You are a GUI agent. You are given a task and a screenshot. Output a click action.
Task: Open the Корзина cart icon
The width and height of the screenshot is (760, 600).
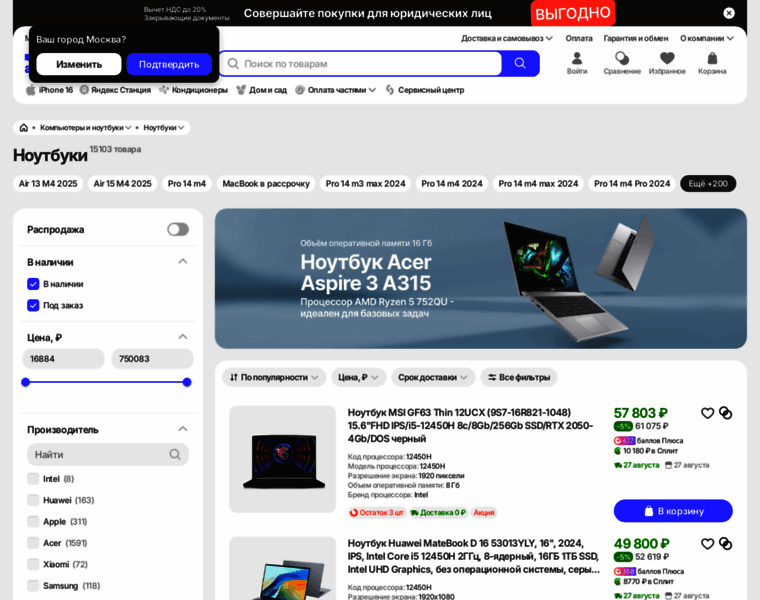coord(712,63)
